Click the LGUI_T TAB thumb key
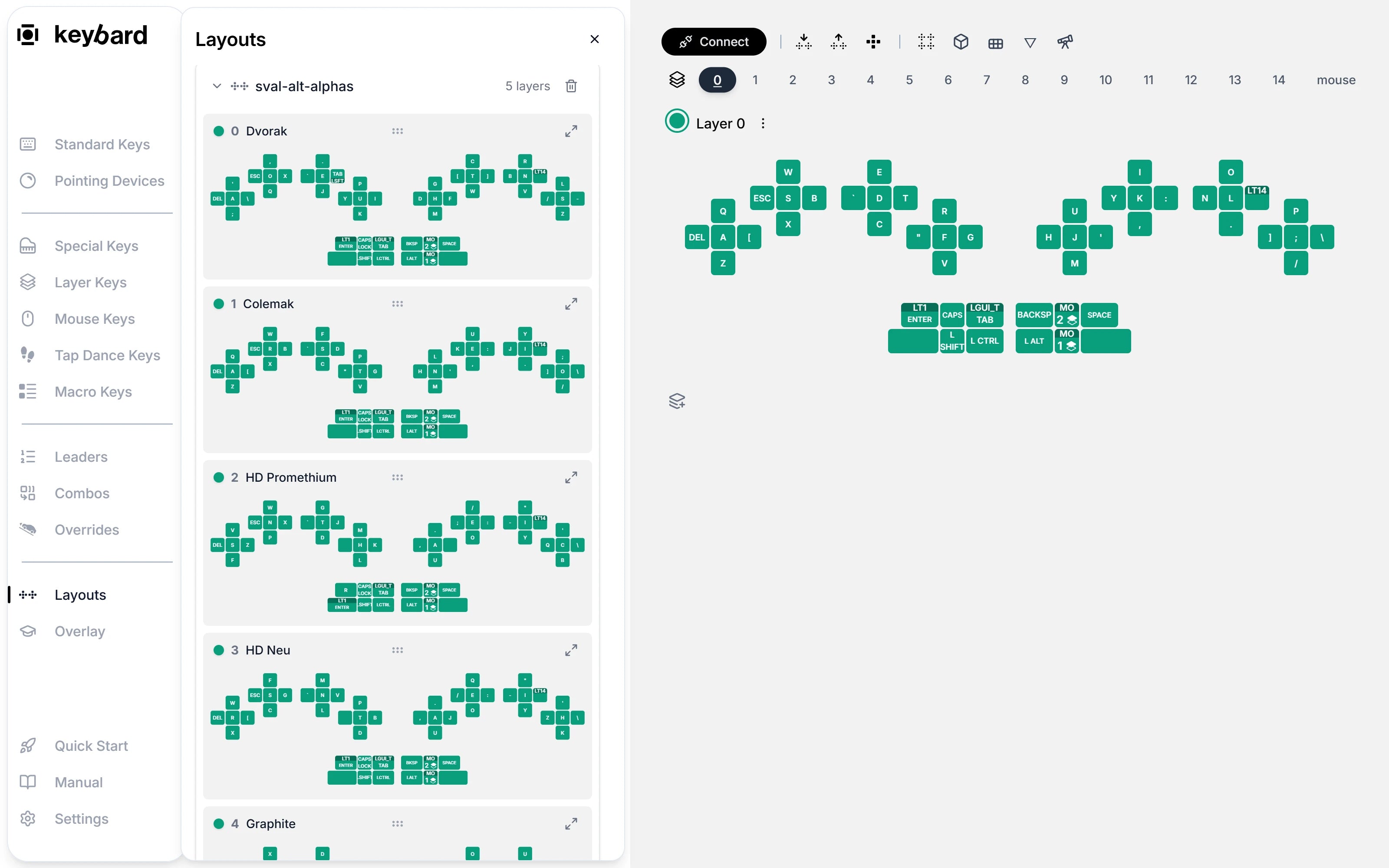Viewport: 1389px width, 868px height. pos(984,315)
